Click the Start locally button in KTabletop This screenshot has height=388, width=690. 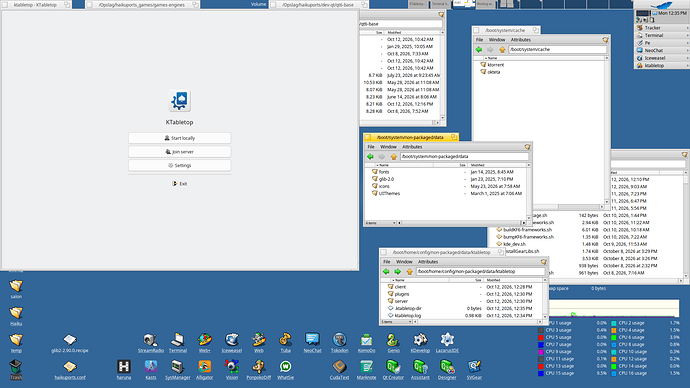pyautogui.click(x=180, y=138)
